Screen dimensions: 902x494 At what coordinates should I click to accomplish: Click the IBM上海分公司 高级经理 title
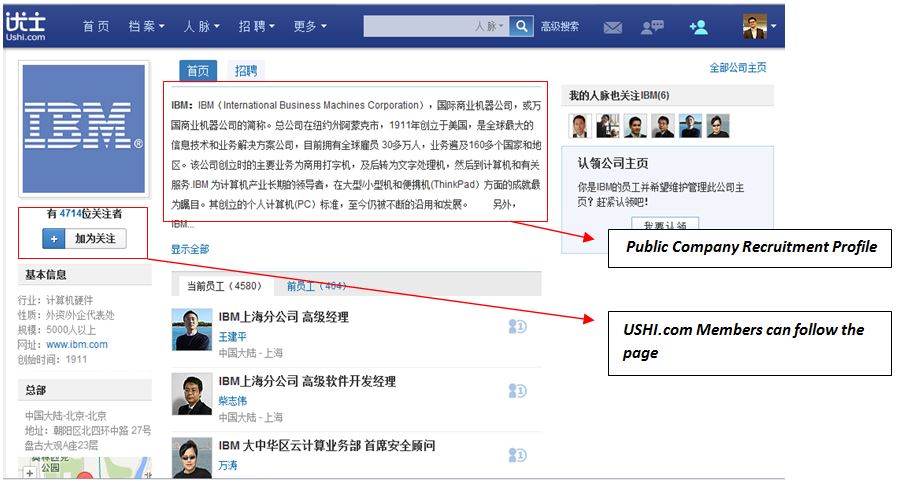[x=284, y=317]
